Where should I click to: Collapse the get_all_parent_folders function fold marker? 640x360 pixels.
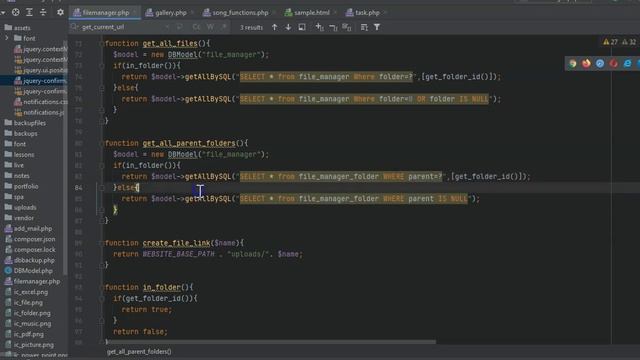point(101,143)
